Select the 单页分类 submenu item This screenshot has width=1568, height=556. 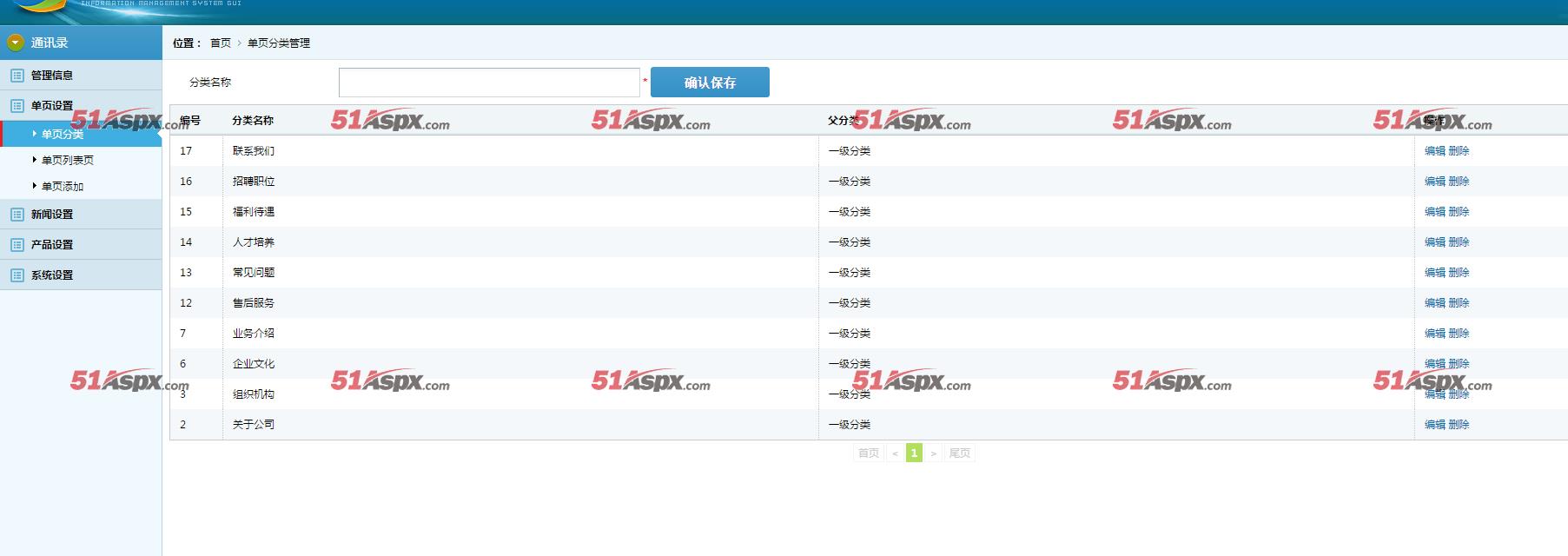click(63, 135)
